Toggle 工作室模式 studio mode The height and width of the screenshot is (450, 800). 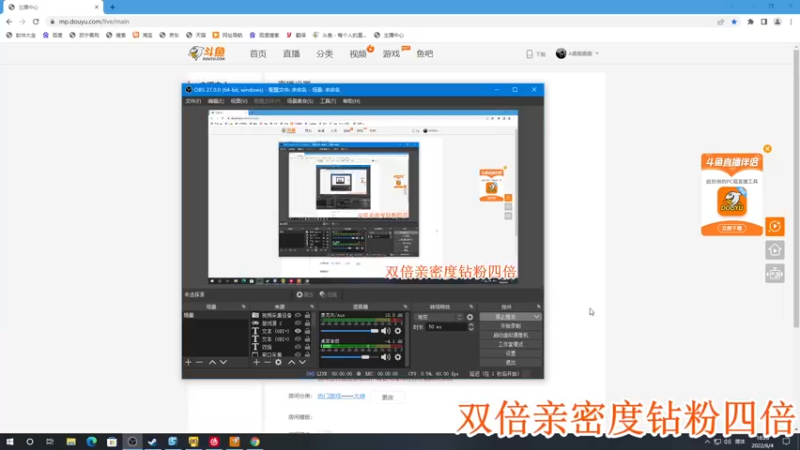510,344
